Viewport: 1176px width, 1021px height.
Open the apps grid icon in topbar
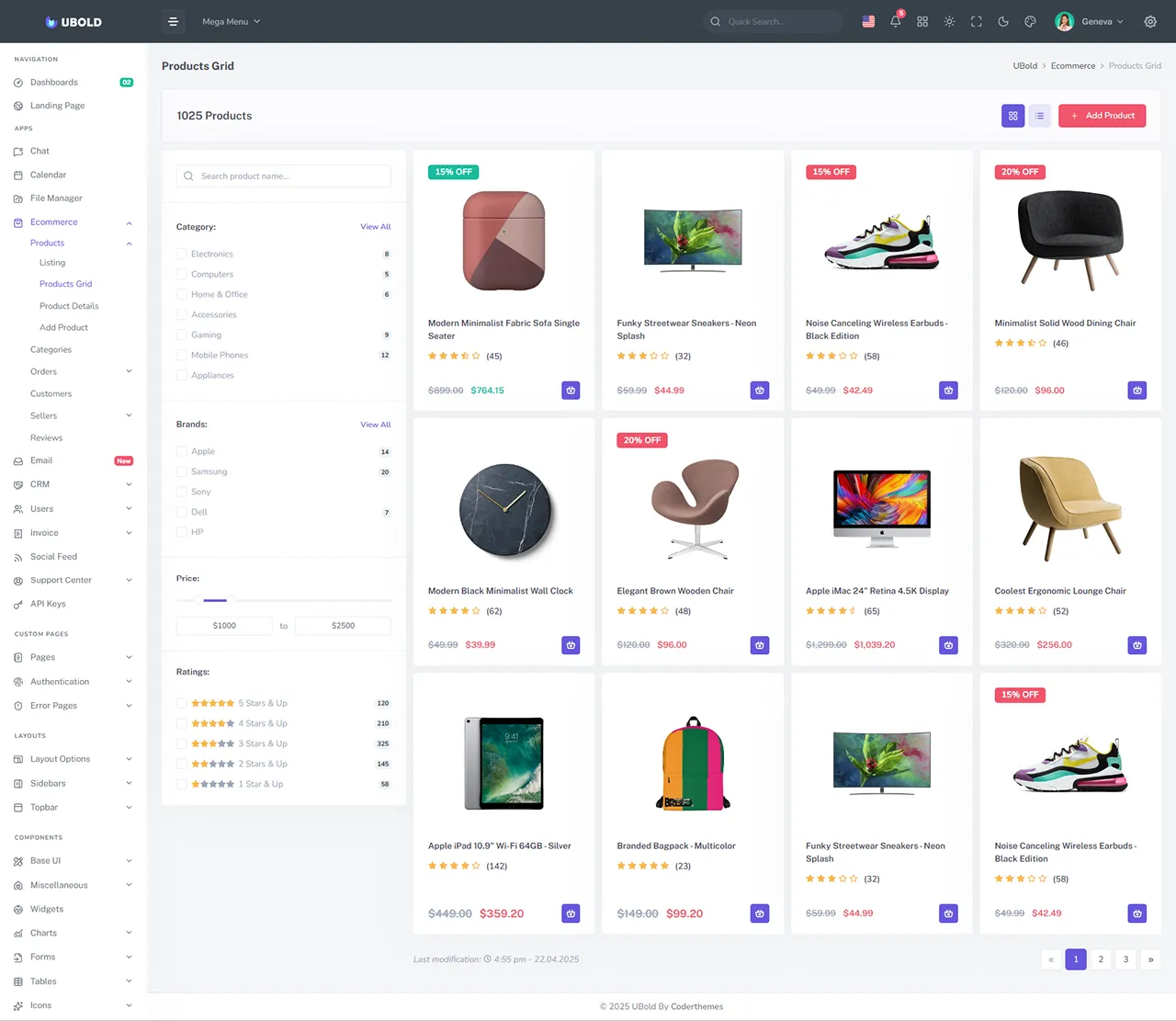click(x=922, y=21)
